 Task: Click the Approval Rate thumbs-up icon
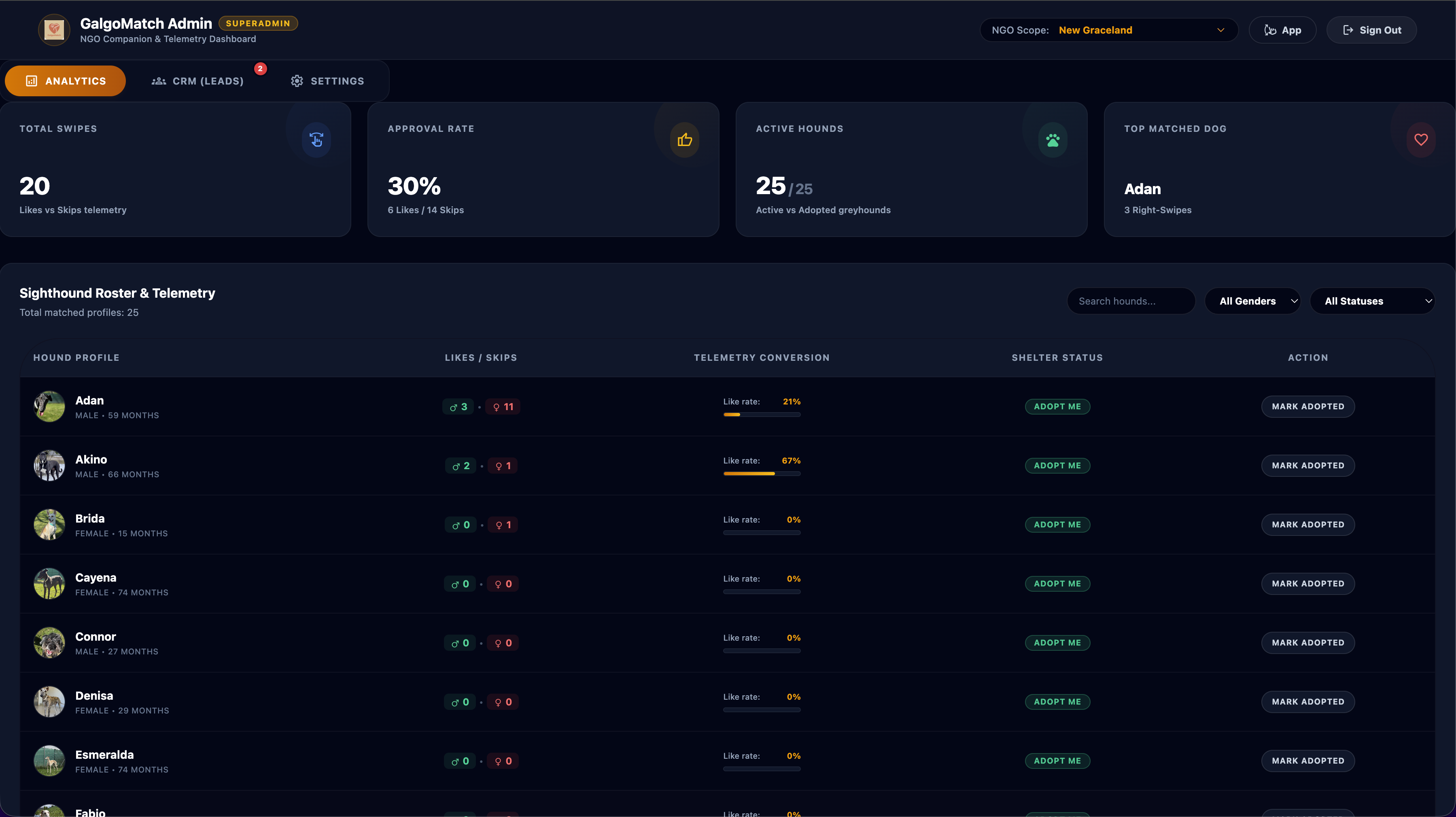pos(684,140)
